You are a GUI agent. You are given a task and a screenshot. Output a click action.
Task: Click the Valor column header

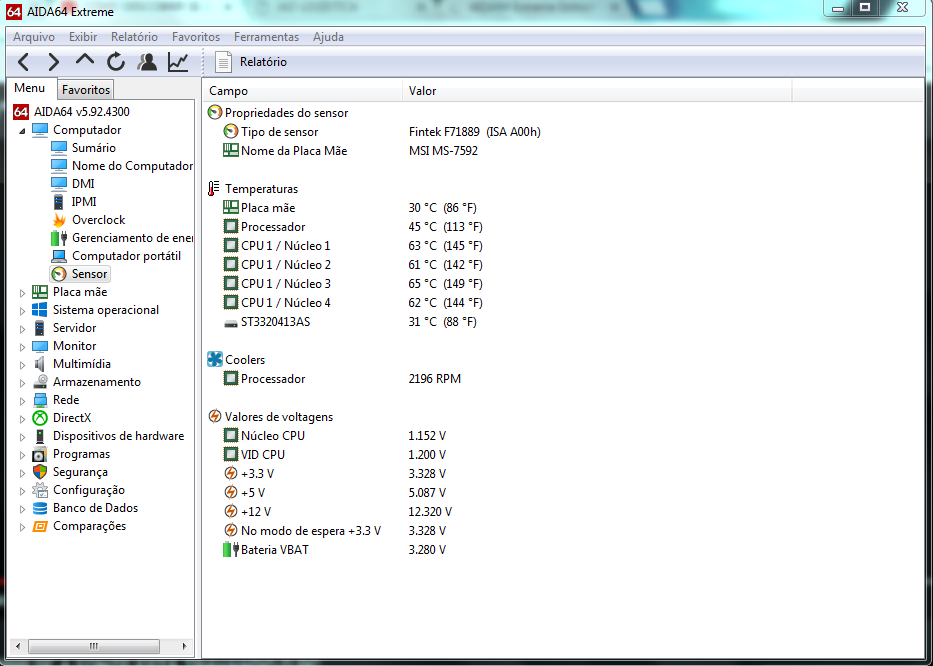597,91
